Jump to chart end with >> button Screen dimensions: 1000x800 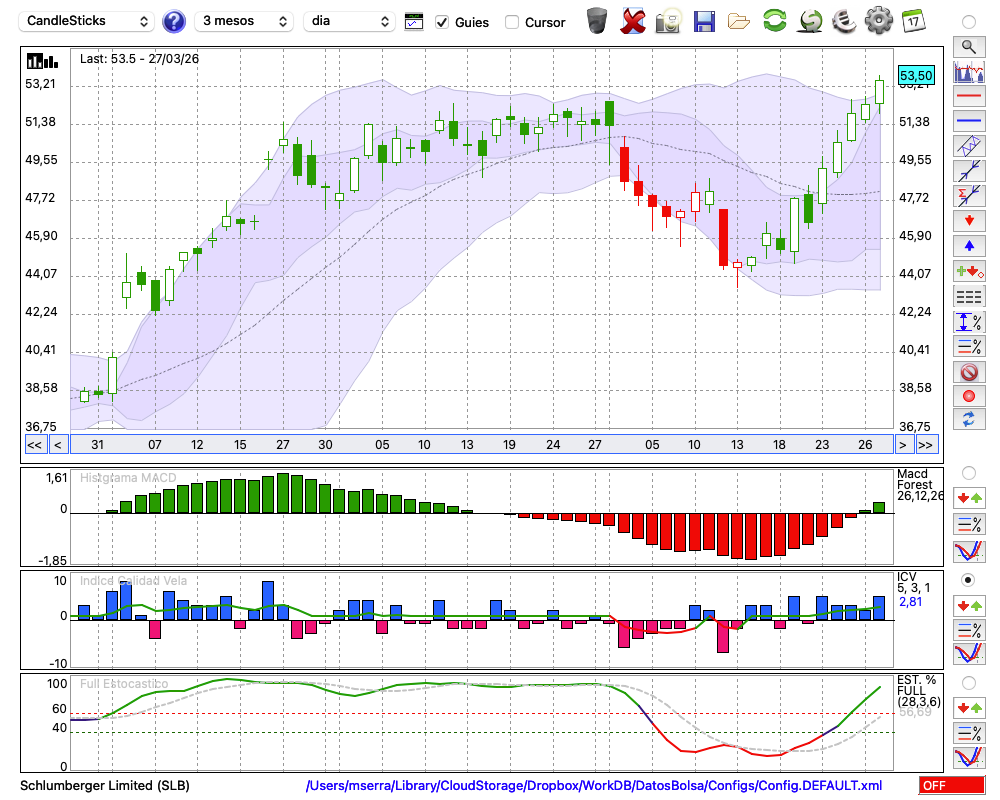[927, 445]
